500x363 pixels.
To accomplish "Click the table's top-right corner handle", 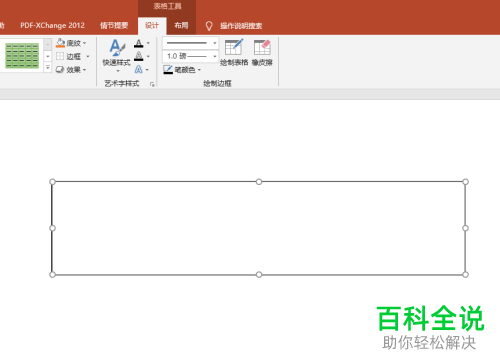I will (x=465, y=182).
